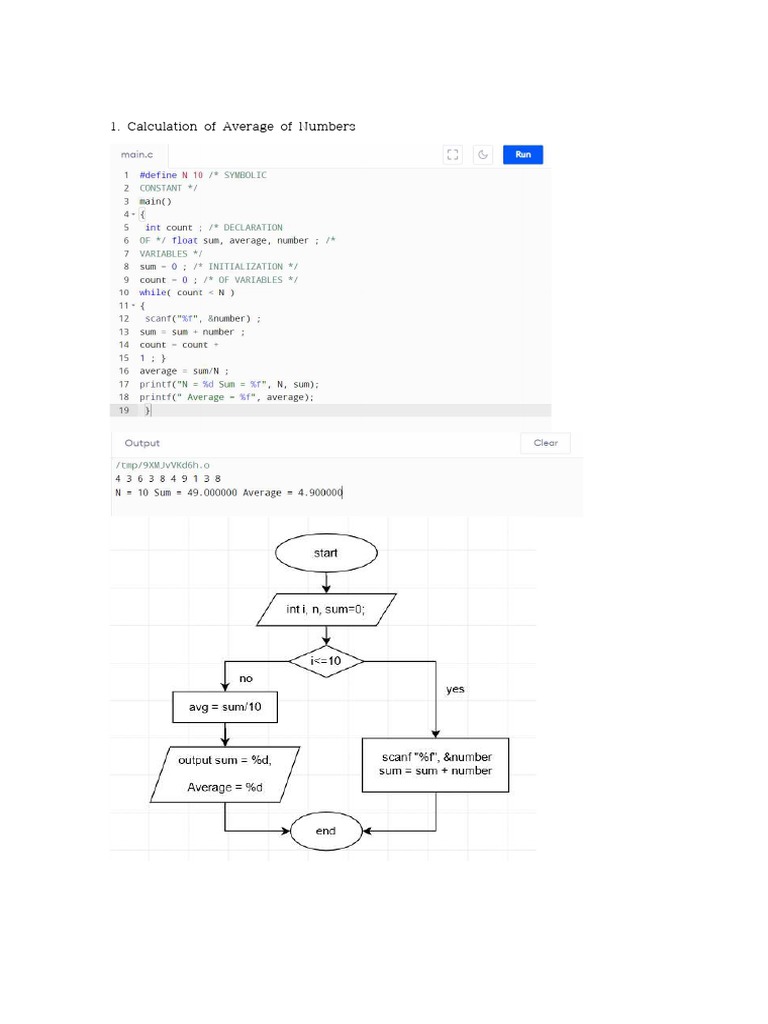Select the end terminator oval
Image resolution: width=768 pixels, height=1024 pixels.
click(326, 831)
